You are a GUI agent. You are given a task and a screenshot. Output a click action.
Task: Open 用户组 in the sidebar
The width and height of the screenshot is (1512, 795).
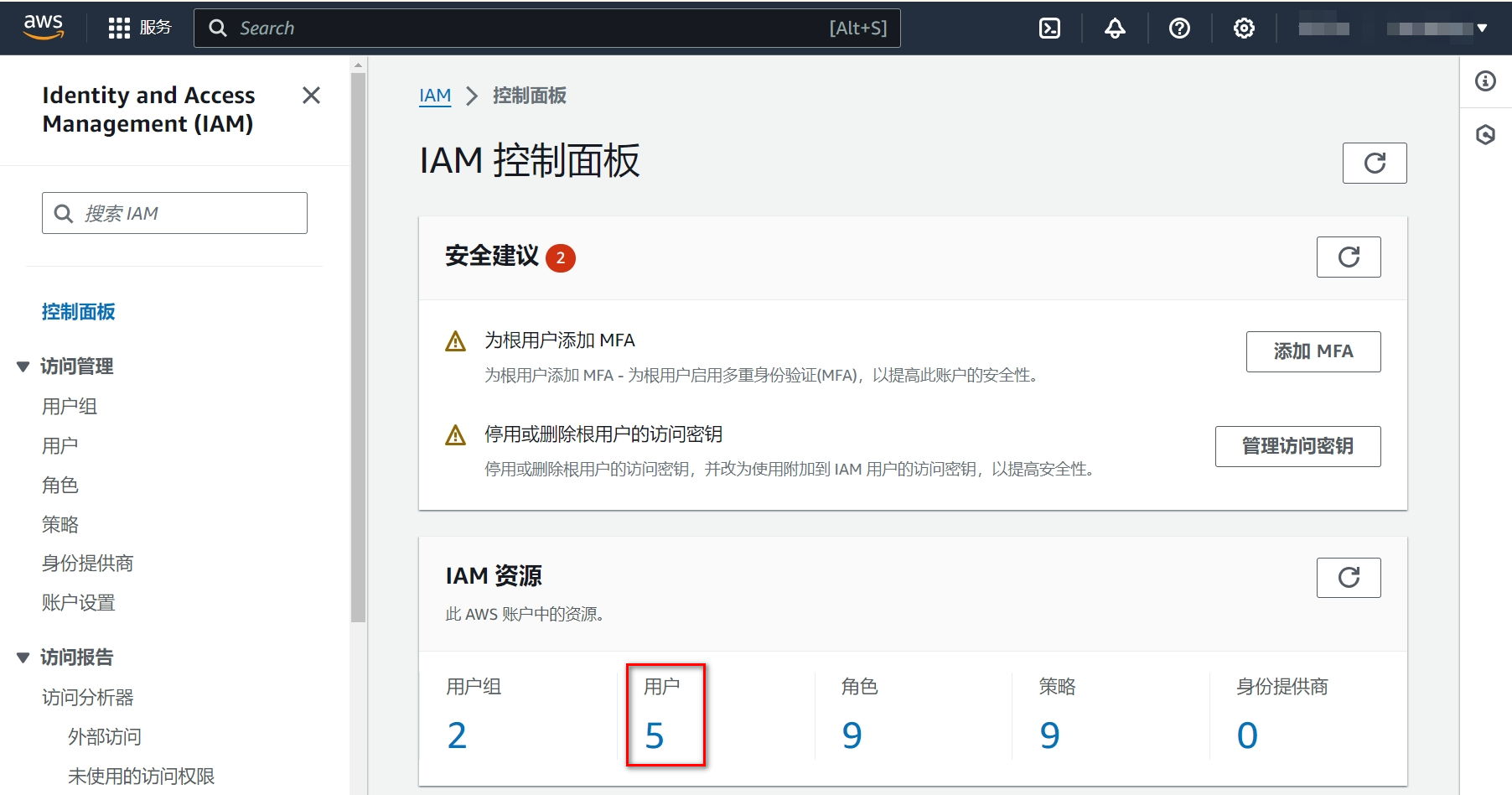70,407
